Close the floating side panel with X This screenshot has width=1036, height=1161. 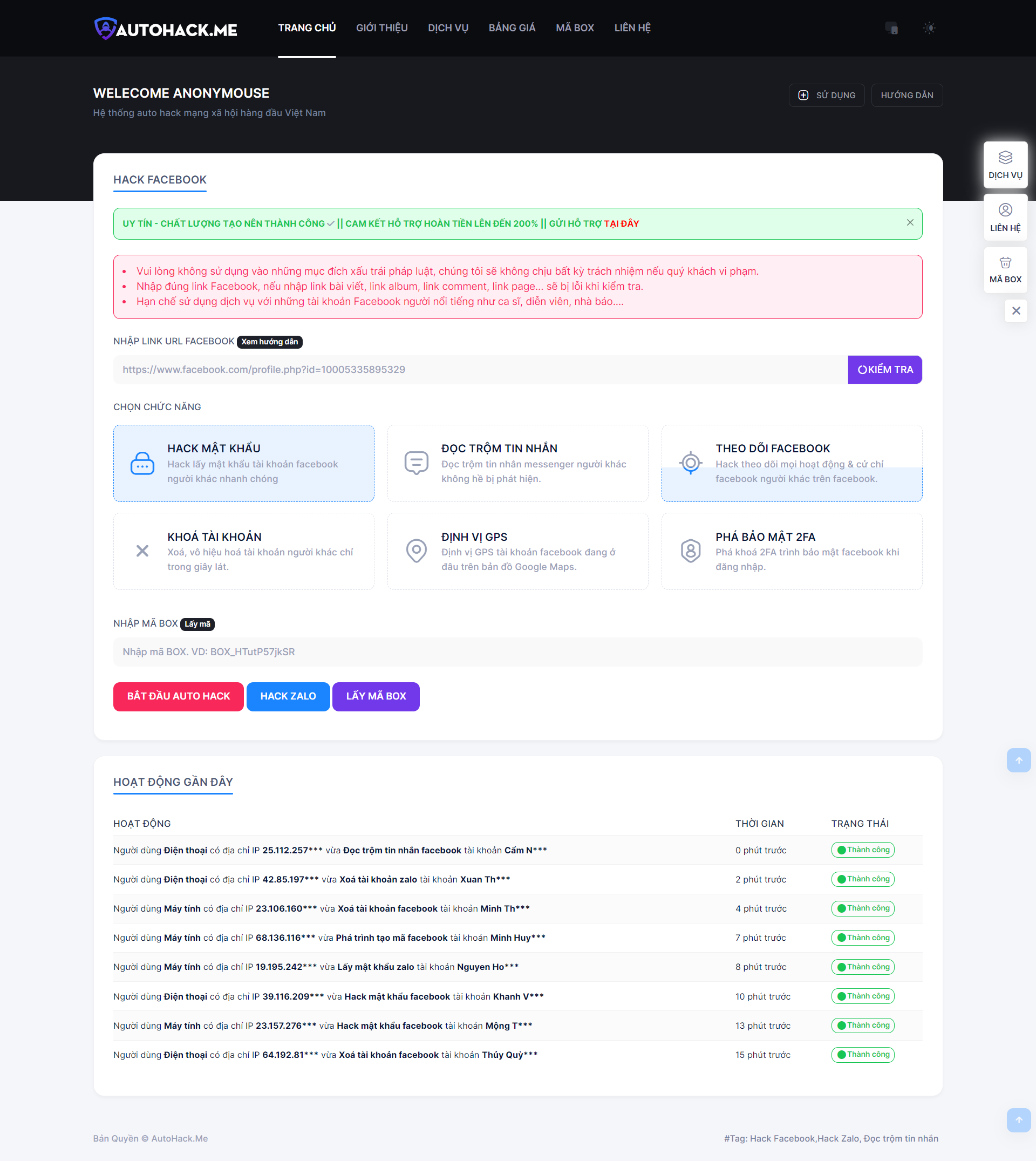[1015, 311]
